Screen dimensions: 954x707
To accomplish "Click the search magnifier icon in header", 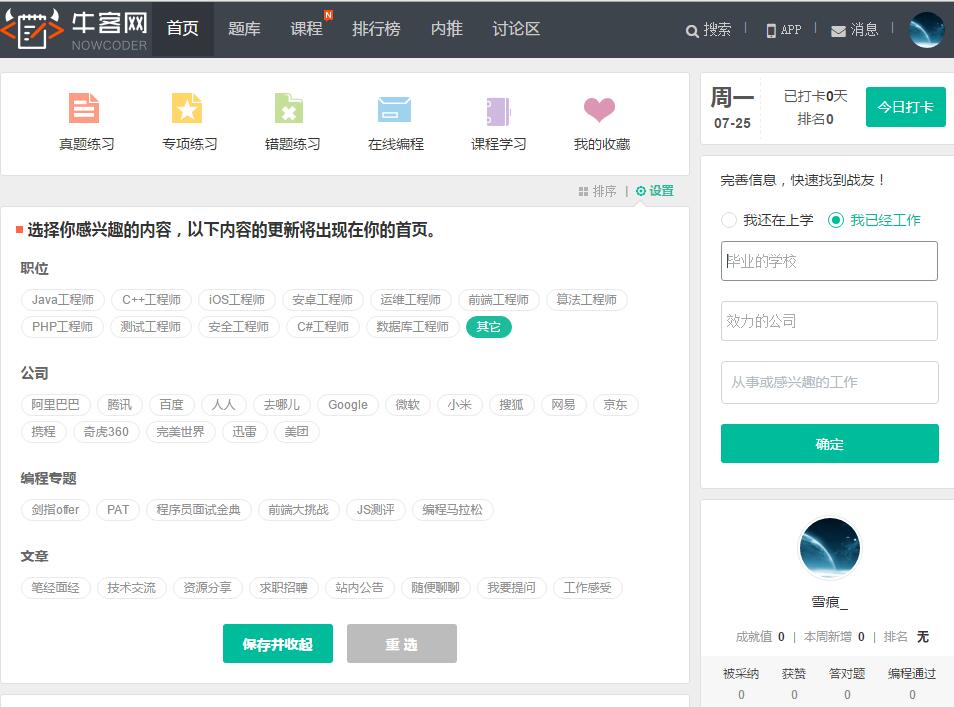I will point(692,31).
